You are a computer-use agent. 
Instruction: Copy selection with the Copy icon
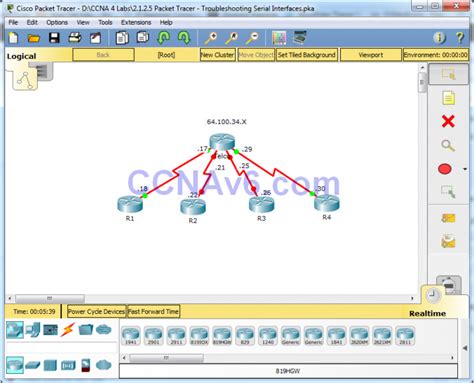[x=122, y=38]
